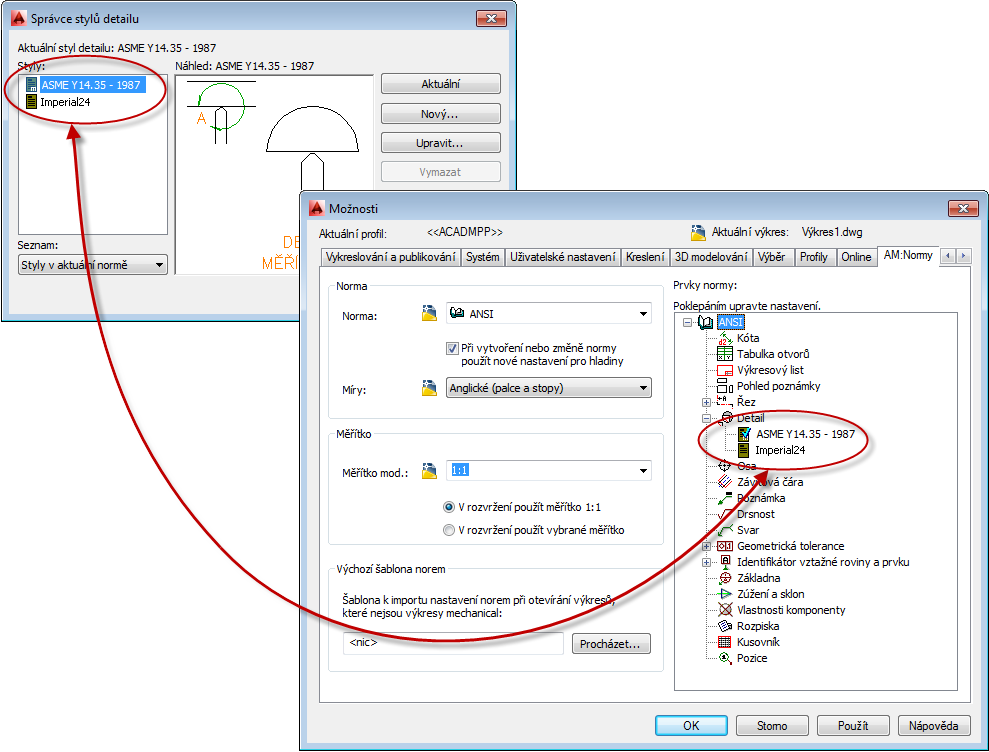Click the Imperial24 style icon in tree
This screenshot has height=752, width=989.
click(744, 450)
